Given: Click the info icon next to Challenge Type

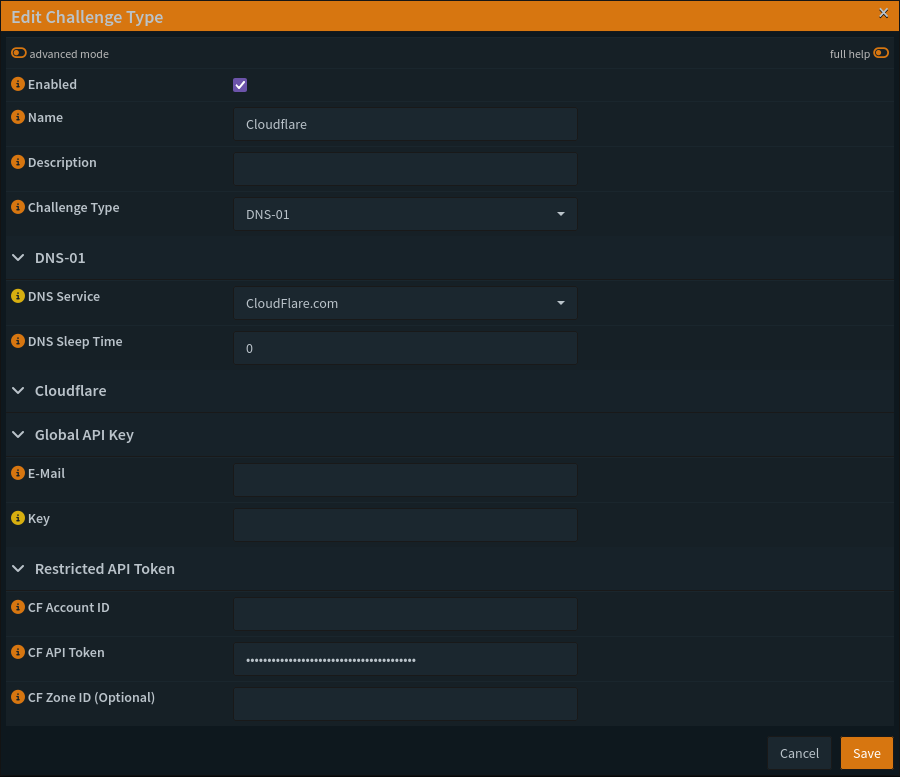Looking at the screenshot, I should point(18,207).
